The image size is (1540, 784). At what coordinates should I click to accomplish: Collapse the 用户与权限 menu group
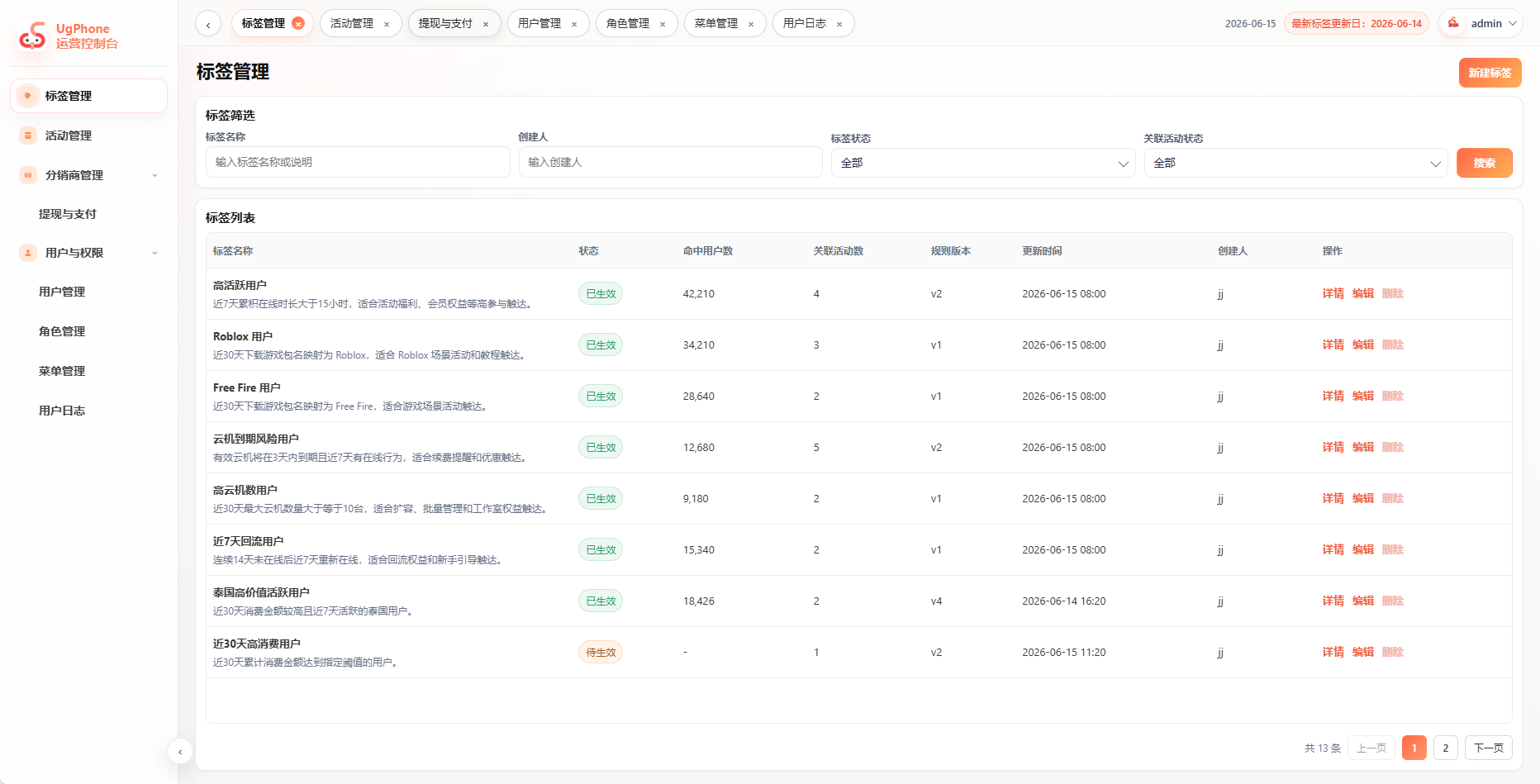[154, 253]
